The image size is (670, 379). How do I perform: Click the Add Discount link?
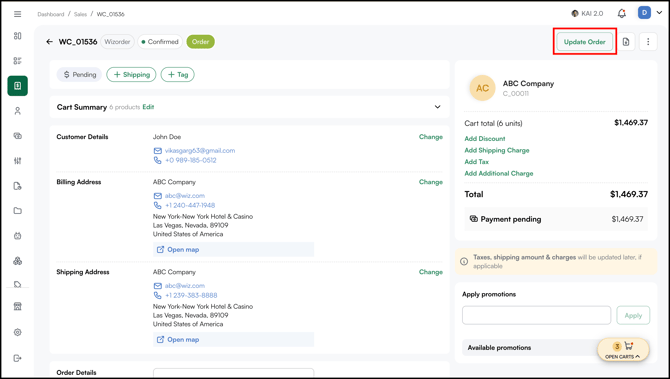[x=485, y=138]
